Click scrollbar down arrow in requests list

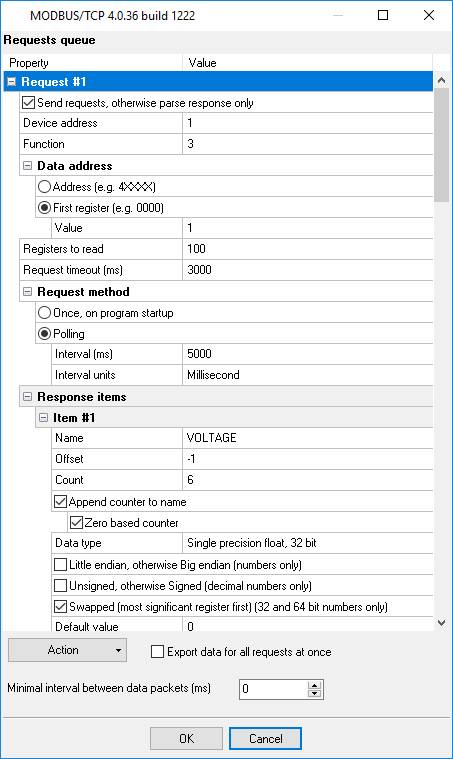tap(441, 623)
